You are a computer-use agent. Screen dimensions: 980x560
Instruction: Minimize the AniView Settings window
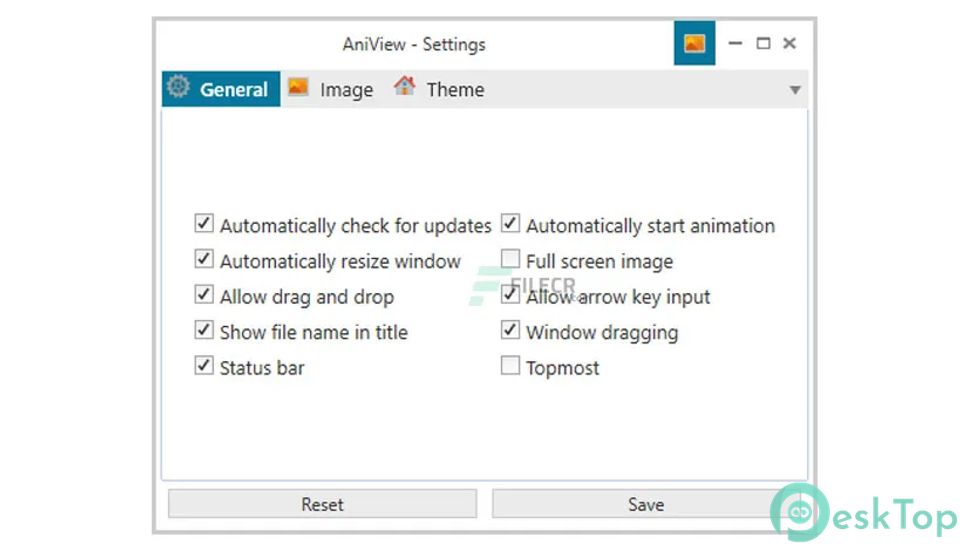click(735, 43)
